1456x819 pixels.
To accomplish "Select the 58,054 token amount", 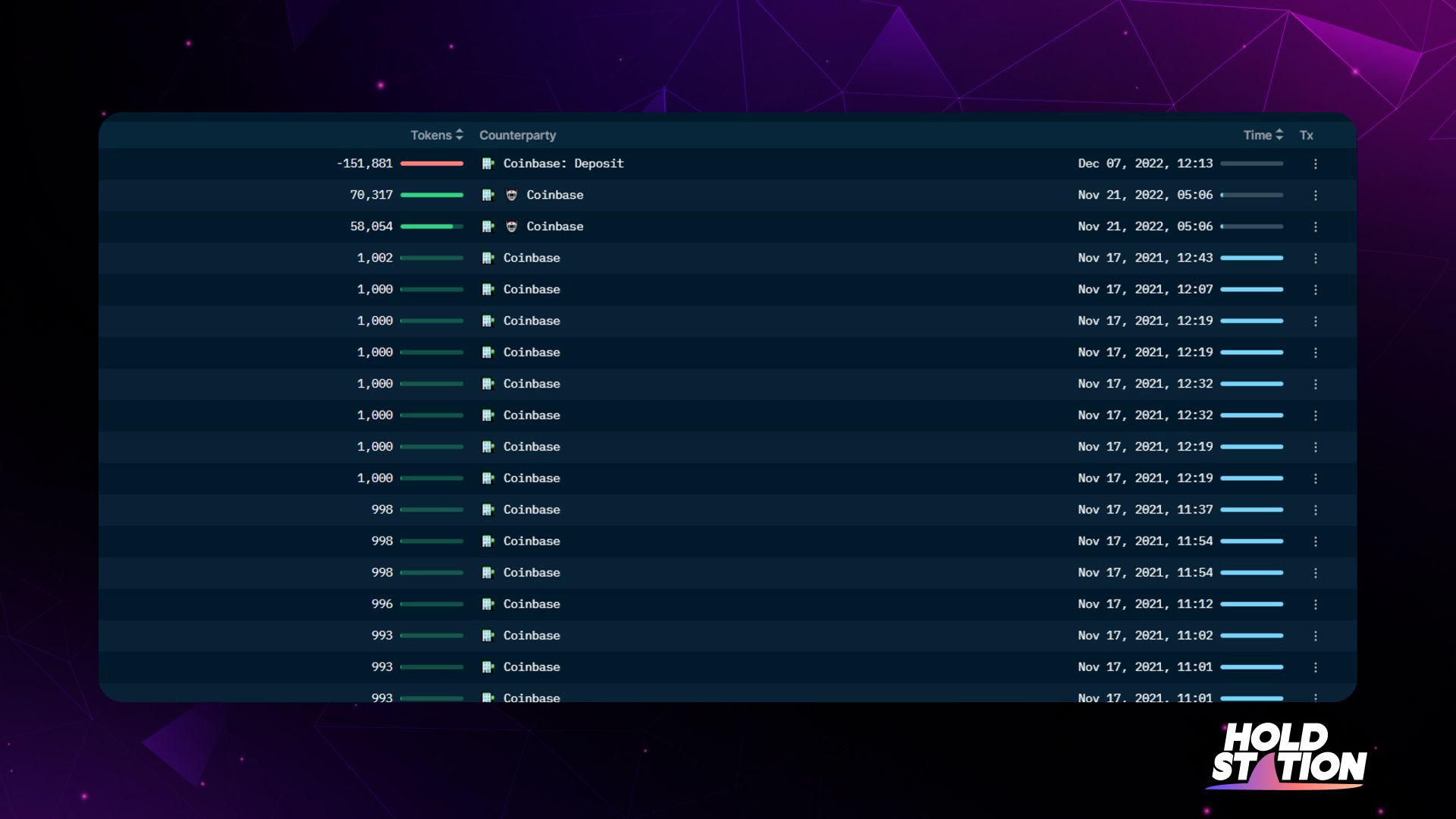I will pyautogui.click(x=372, y=227).
